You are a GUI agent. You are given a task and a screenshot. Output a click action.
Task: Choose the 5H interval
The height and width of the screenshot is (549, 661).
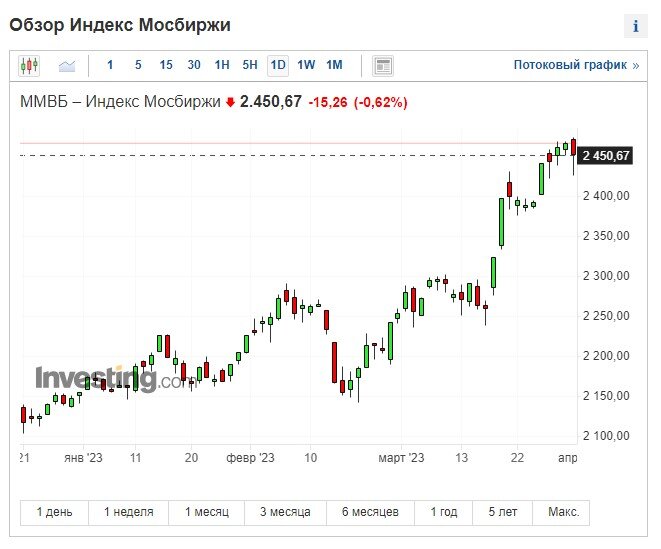pyautogui.click(x=250, y=65)
